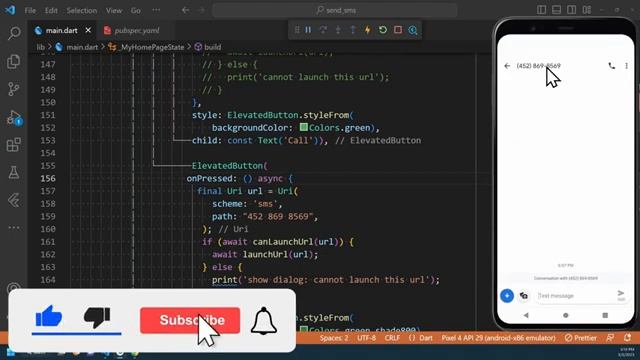The width and height of the screenshot is (640, 360).
Task: Grab the debug toolbar drag handle
Action: (x=297, y=30)
